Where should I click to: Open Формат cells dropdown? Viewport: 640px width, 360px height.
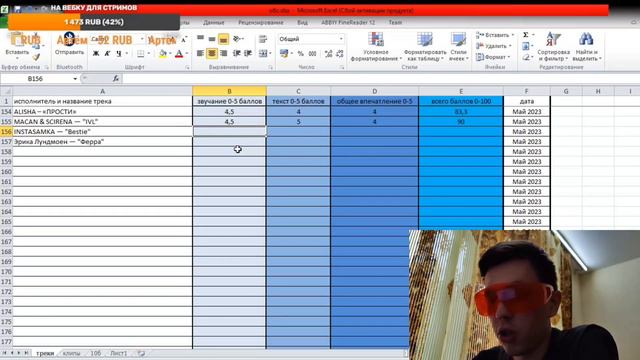tap(493, 57)
